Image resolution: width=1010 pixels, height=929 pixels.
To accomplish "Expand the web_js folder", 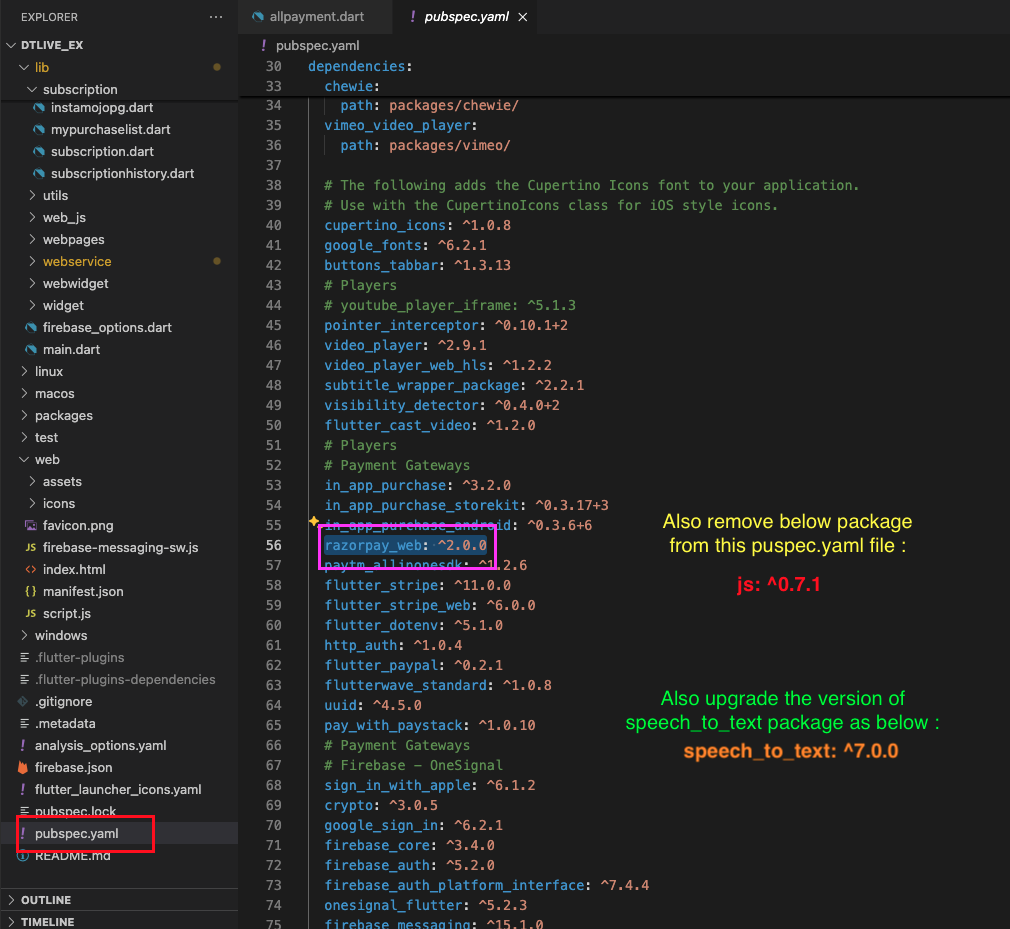I will click(x=32, y=217).
